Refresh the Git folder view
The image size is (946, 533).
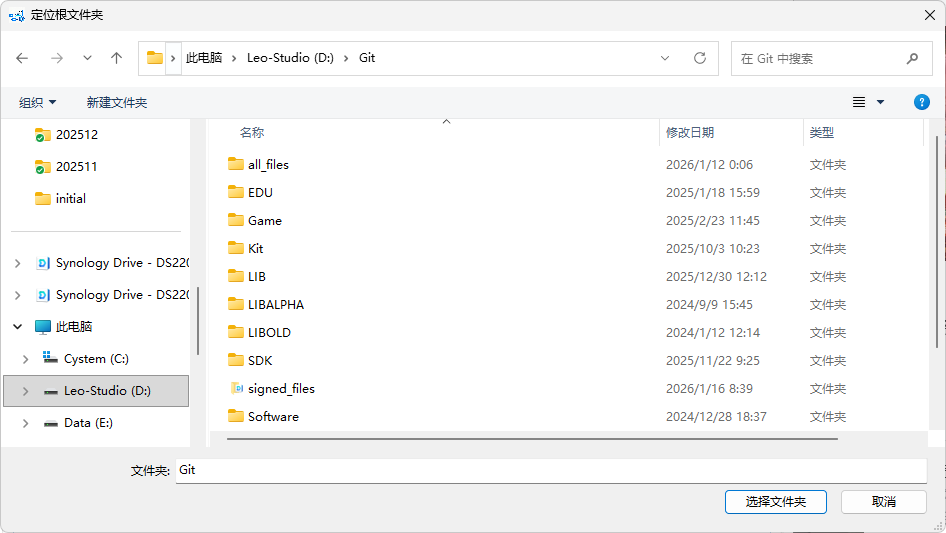[x=700, y=58]
